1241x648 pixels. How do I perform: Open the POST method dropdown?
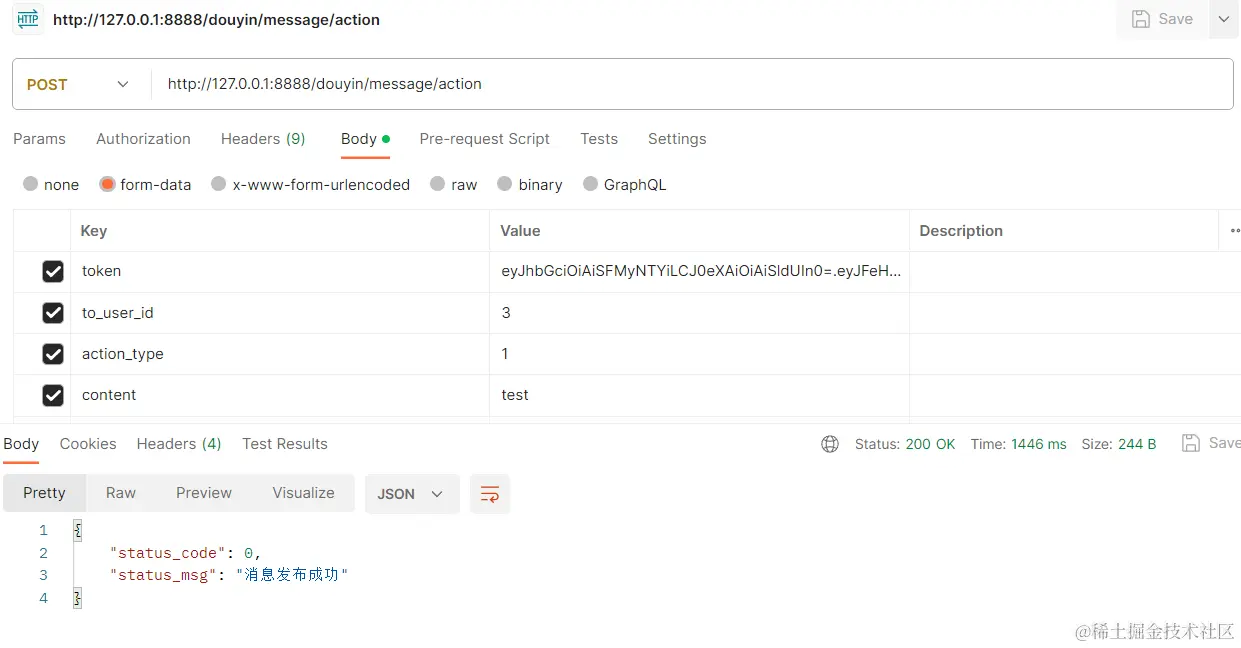[78, 84]
